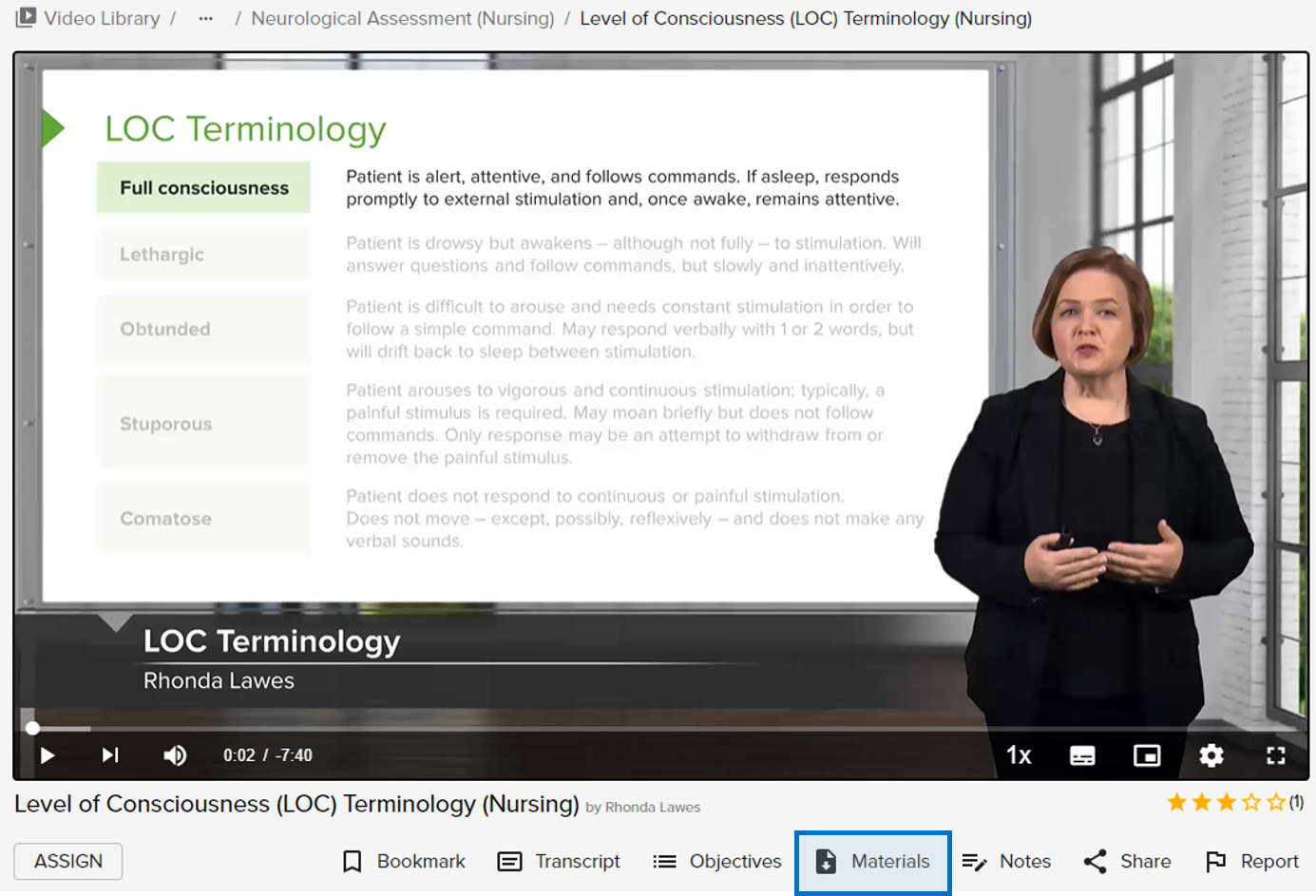Screen dimensions: 1316x896
Task: Open the Transcript tab
Action: (559, 862)
